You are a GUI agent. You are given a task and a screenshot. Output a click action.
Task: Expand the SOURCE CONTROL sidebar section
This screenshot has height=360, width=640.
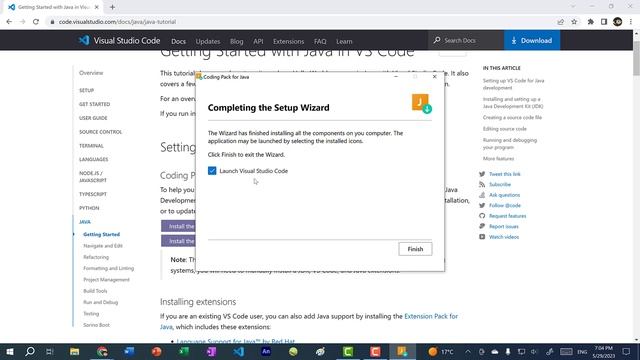click(100, 132)
